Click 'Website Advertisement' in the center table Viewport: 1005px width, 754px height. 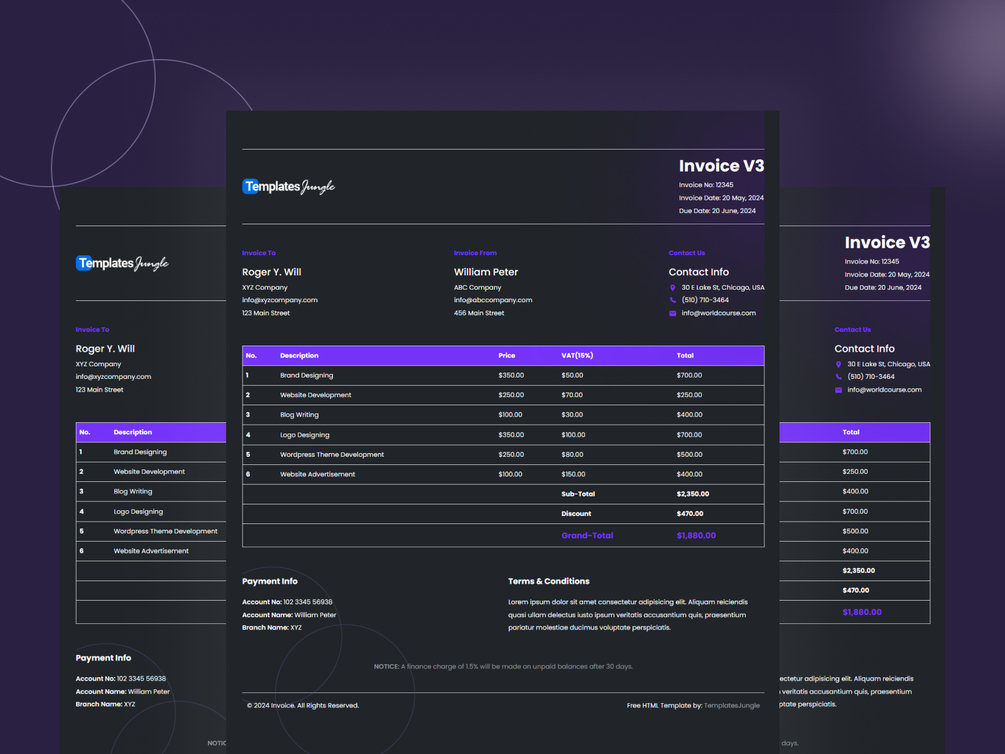317,474
